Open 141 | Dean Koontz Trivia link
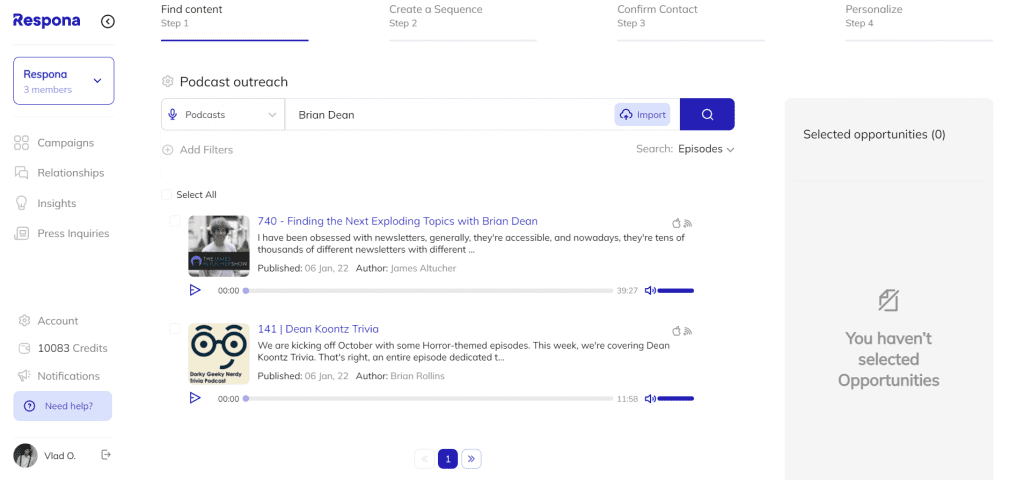The width and height of the screenshot is (1024, 480). tap(318, 329)
